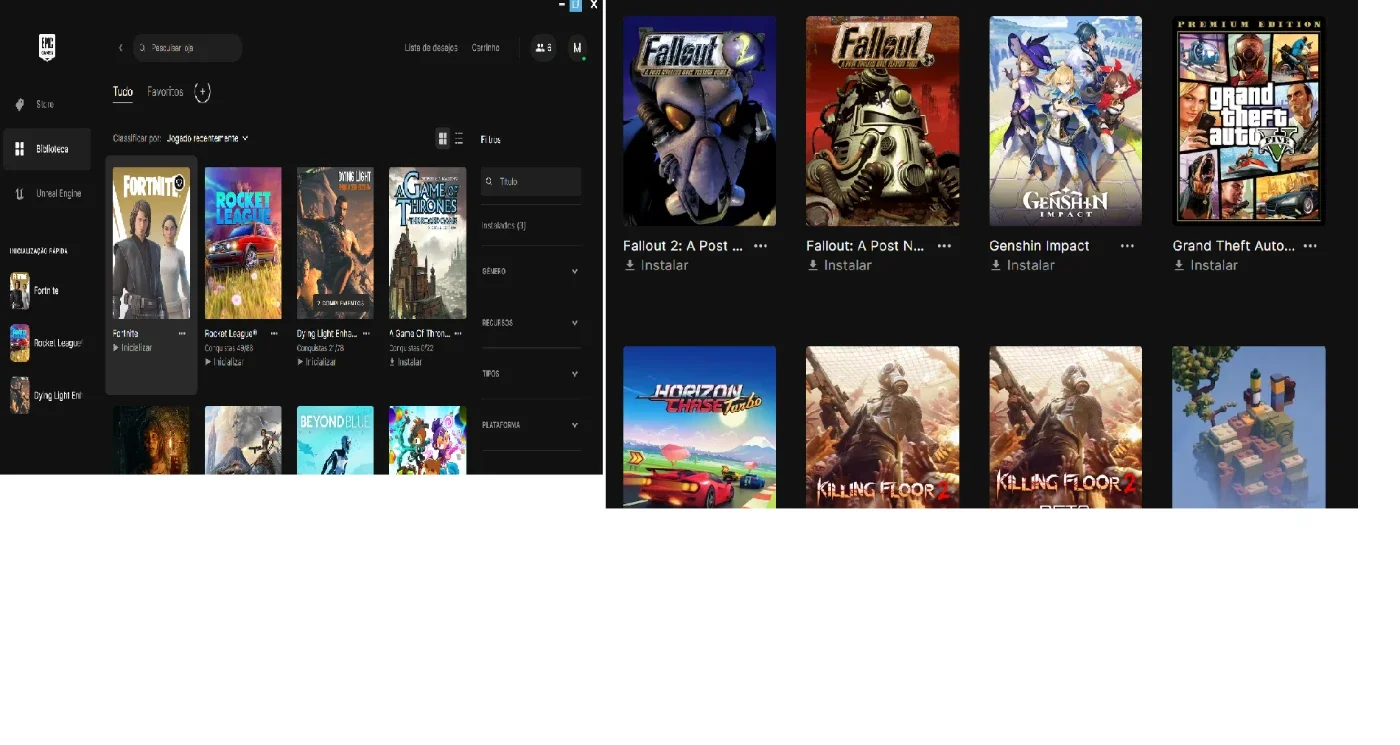Switch to the Tudo tab
Screen dimensions: 1400x745
tap(123, 92)
